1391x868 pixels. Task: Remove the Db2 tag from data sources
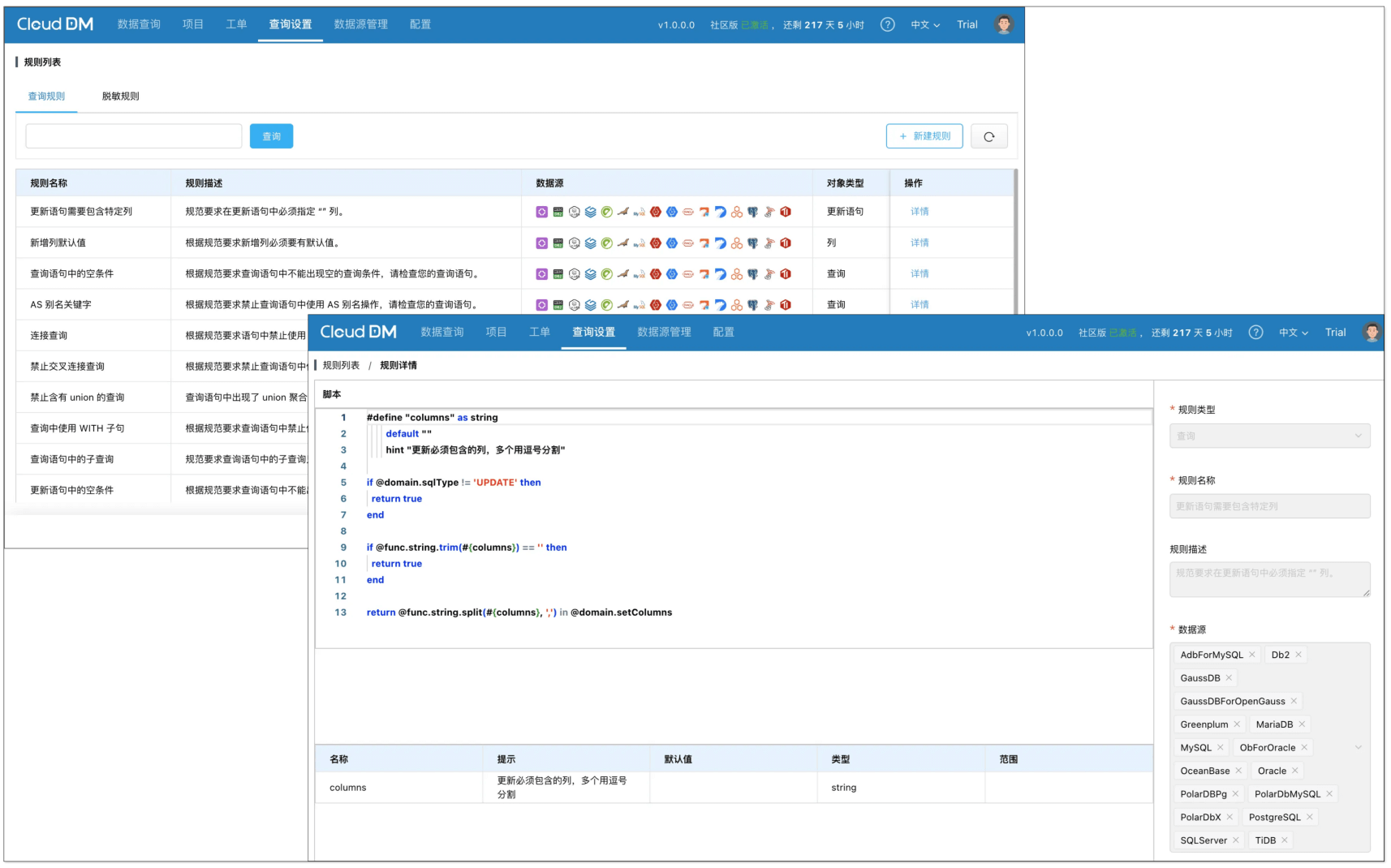[1298, 655]
